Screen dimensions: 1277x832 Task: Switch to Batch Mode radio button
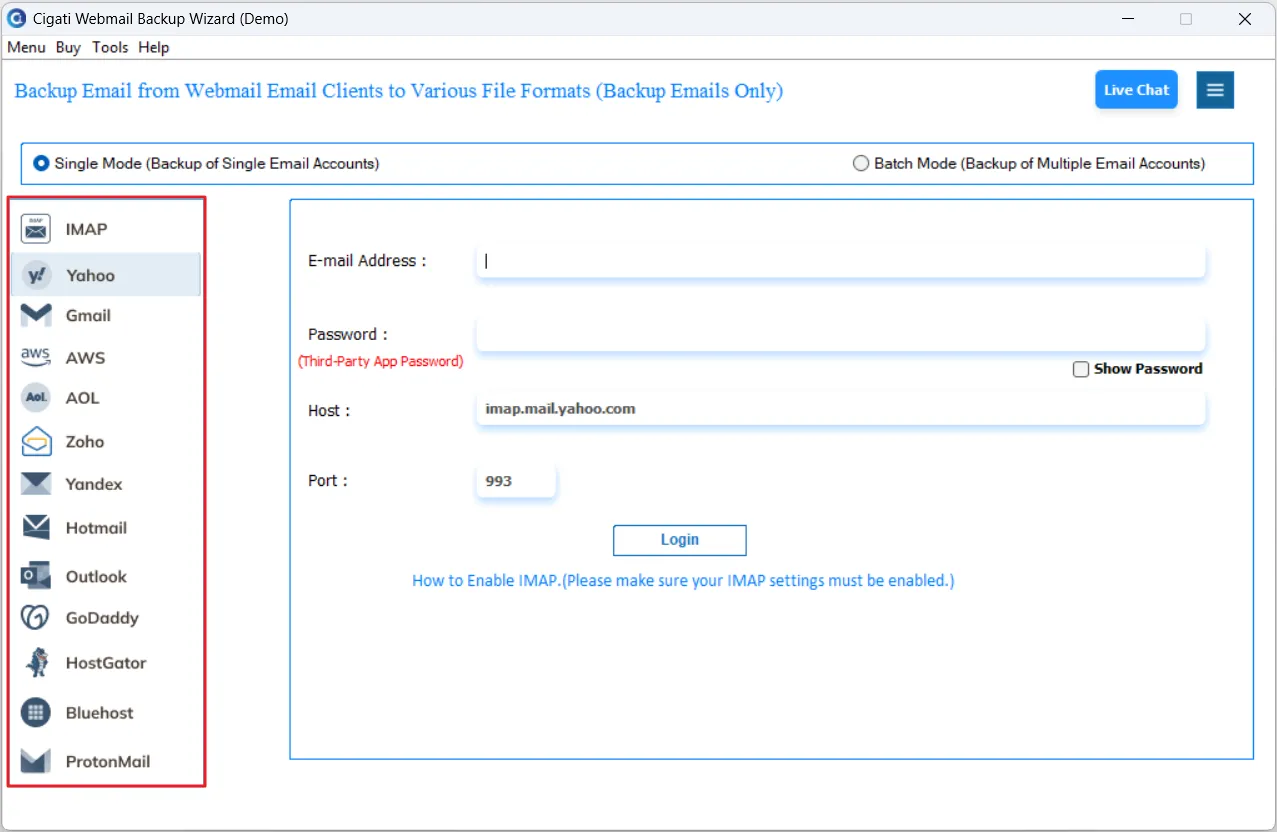pos(861,163)
